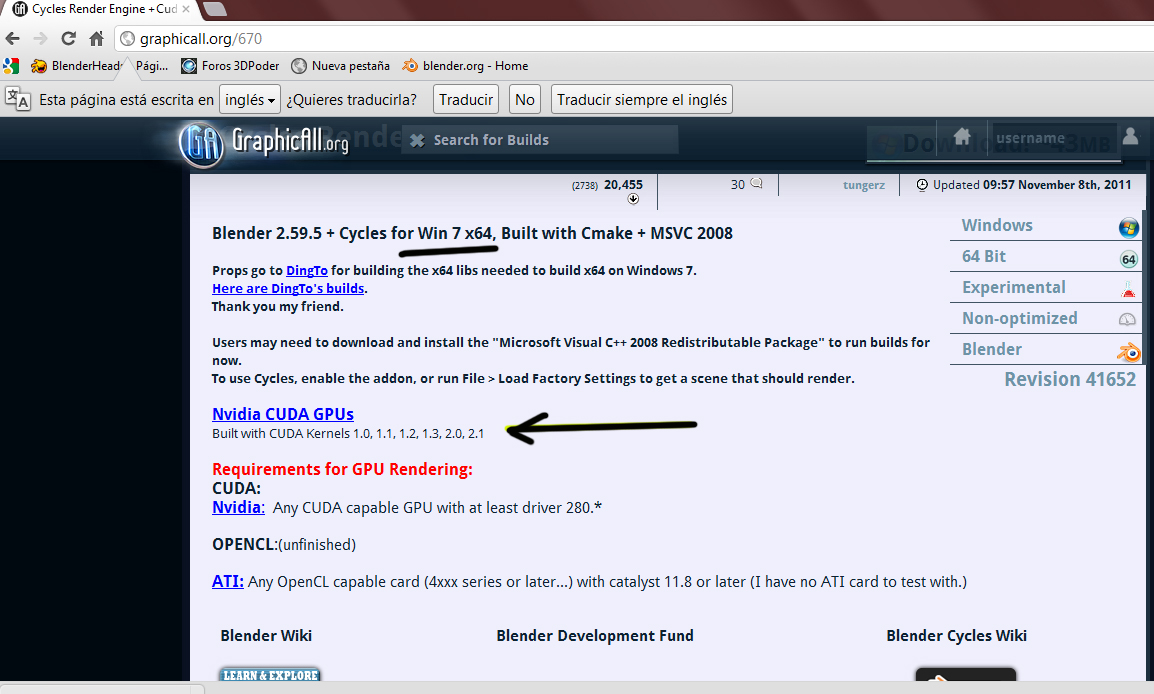
Task: Click the graphicall.org/670 address bar
Action: pyautogui.click(x=633, y=38)
